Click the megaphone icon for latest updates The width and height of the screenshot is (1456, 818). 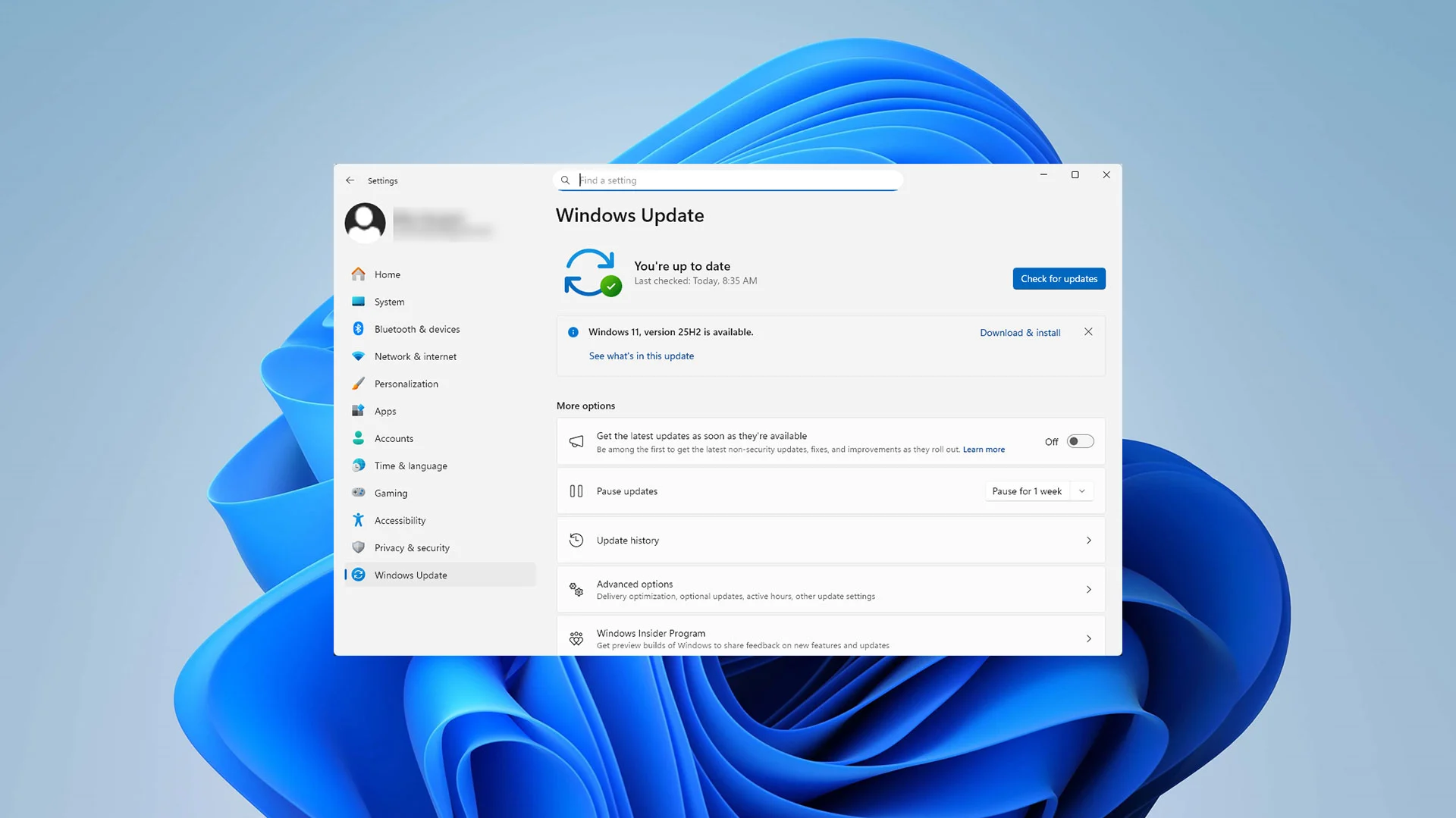pyautogui.click(x=576, y=441)
